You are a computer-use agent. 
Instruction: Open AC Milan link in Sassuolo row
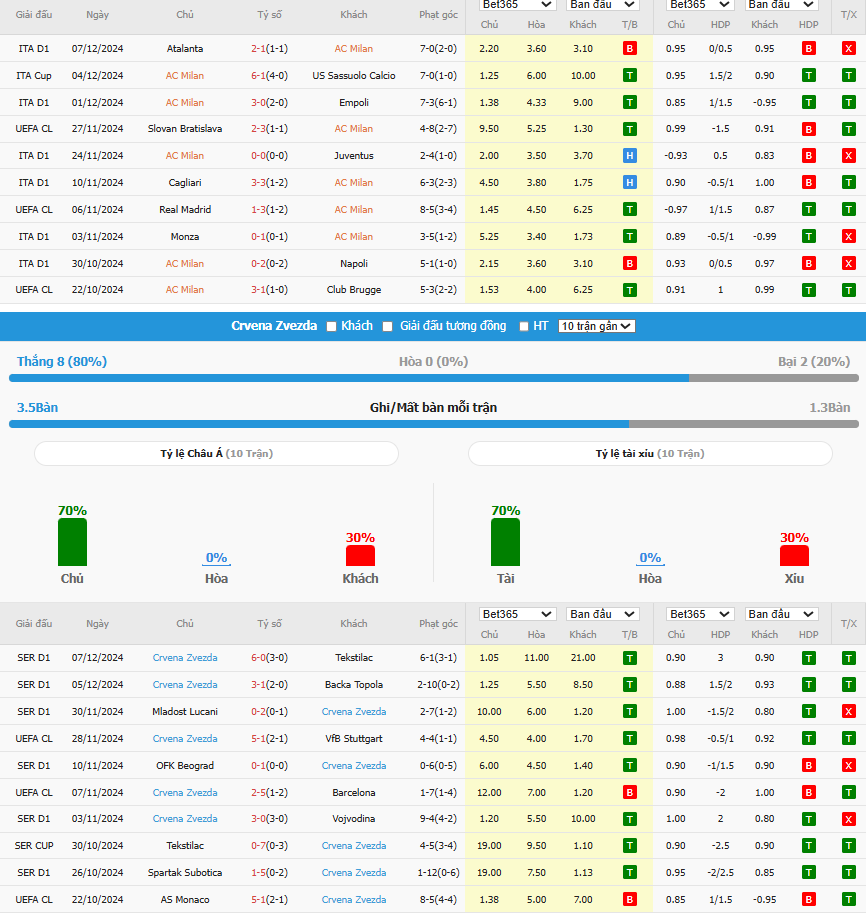tap(185, 76)
